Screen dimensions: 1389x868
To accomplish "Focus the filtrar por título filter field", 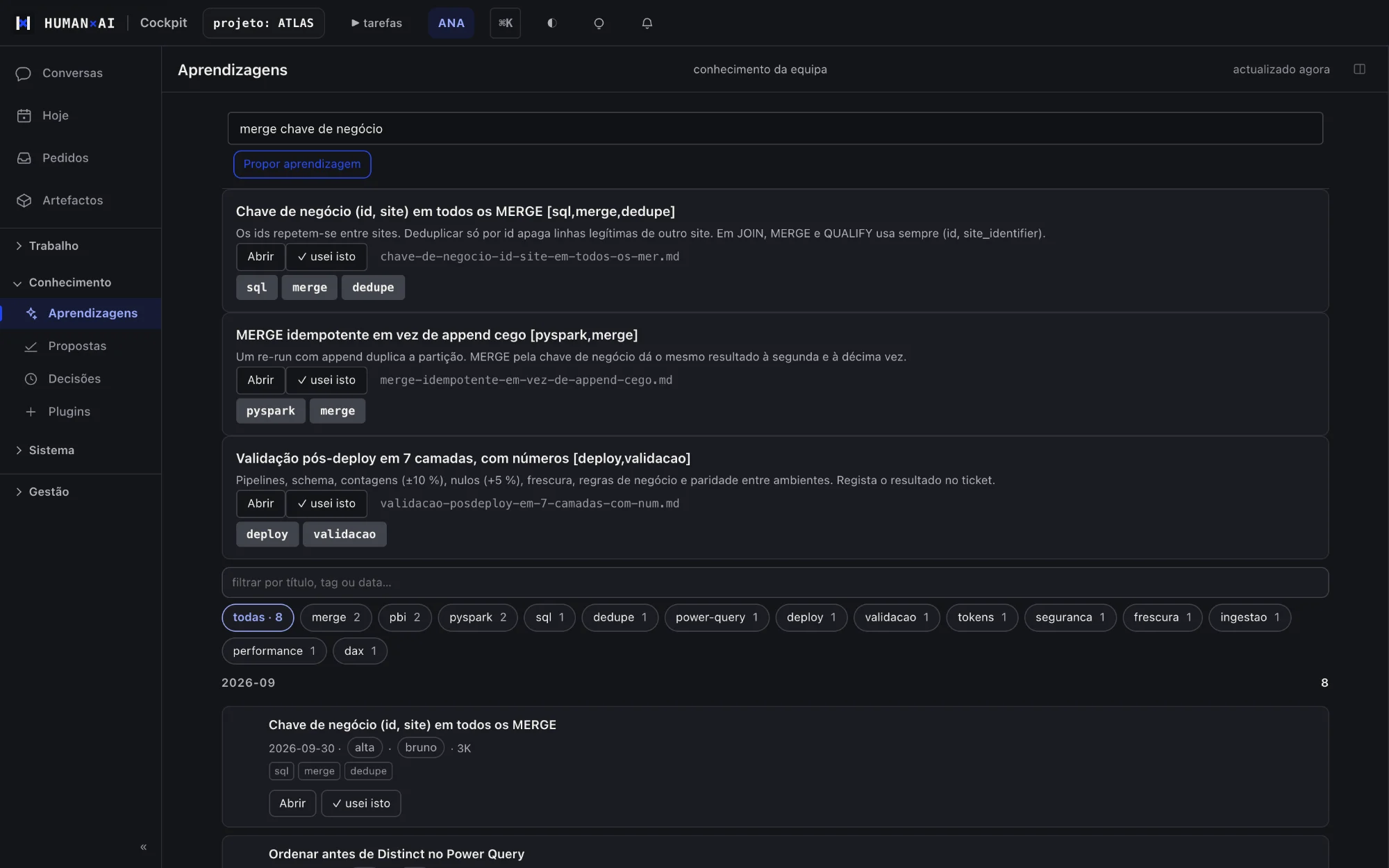I will [x=775, y=583].
